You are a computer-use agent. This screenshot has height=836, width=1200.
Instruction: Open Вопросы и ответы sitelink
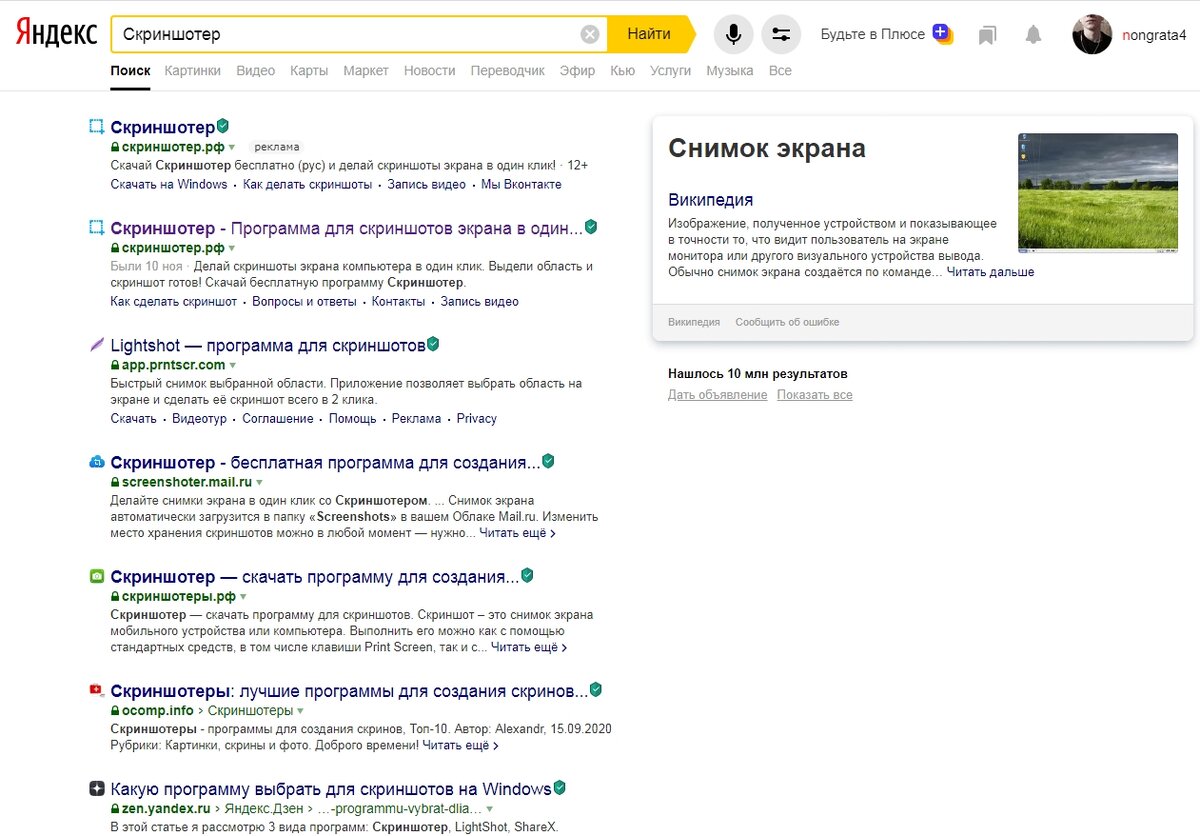304,302
